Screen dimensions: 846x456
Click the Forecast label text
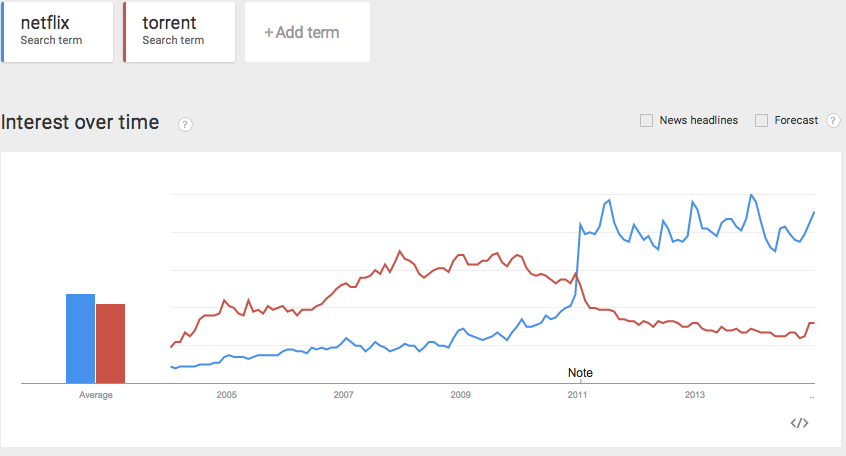pos(796,121)
